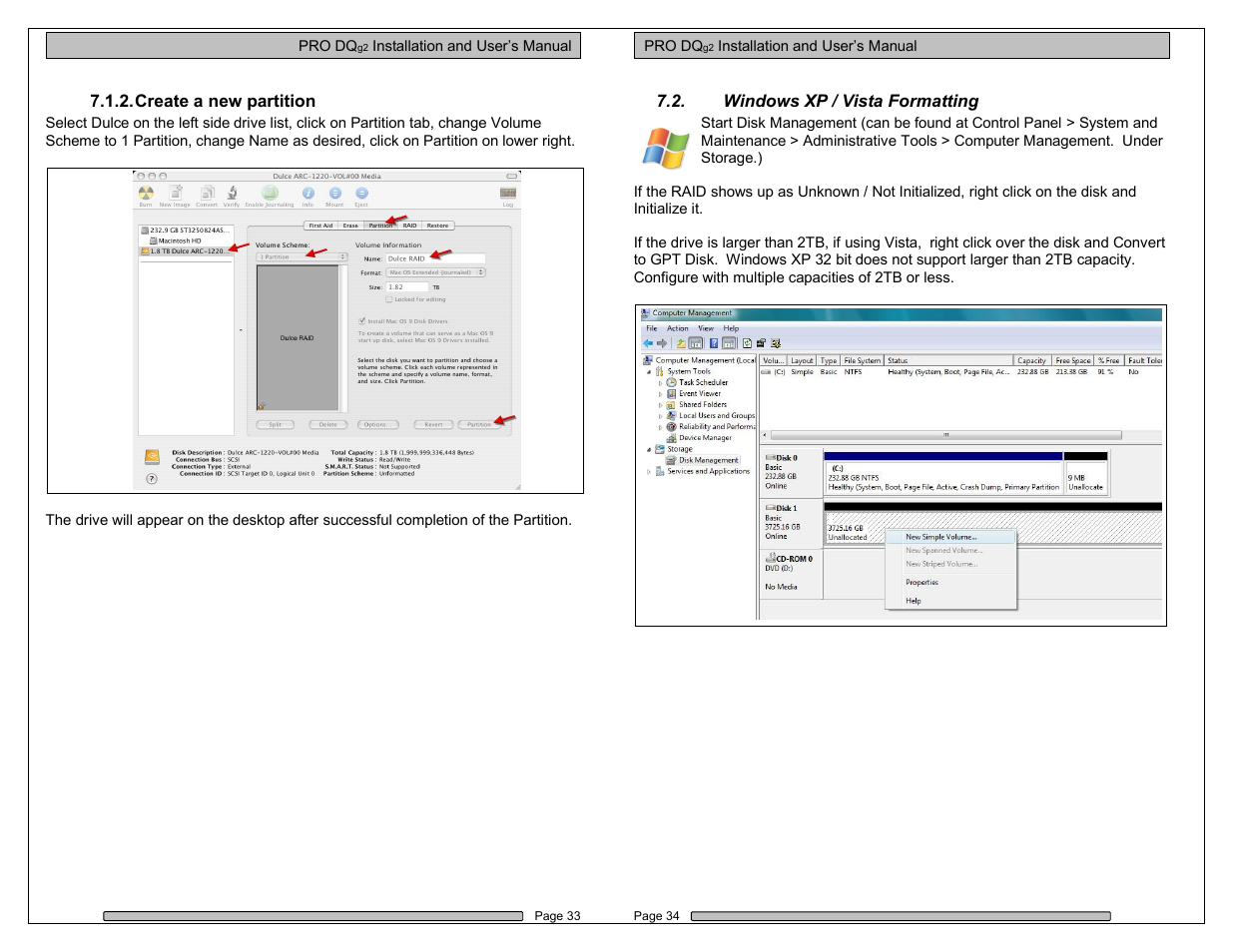Open the Log icon in Disk Utility
1233x952 pixels.
pos(508,193)
